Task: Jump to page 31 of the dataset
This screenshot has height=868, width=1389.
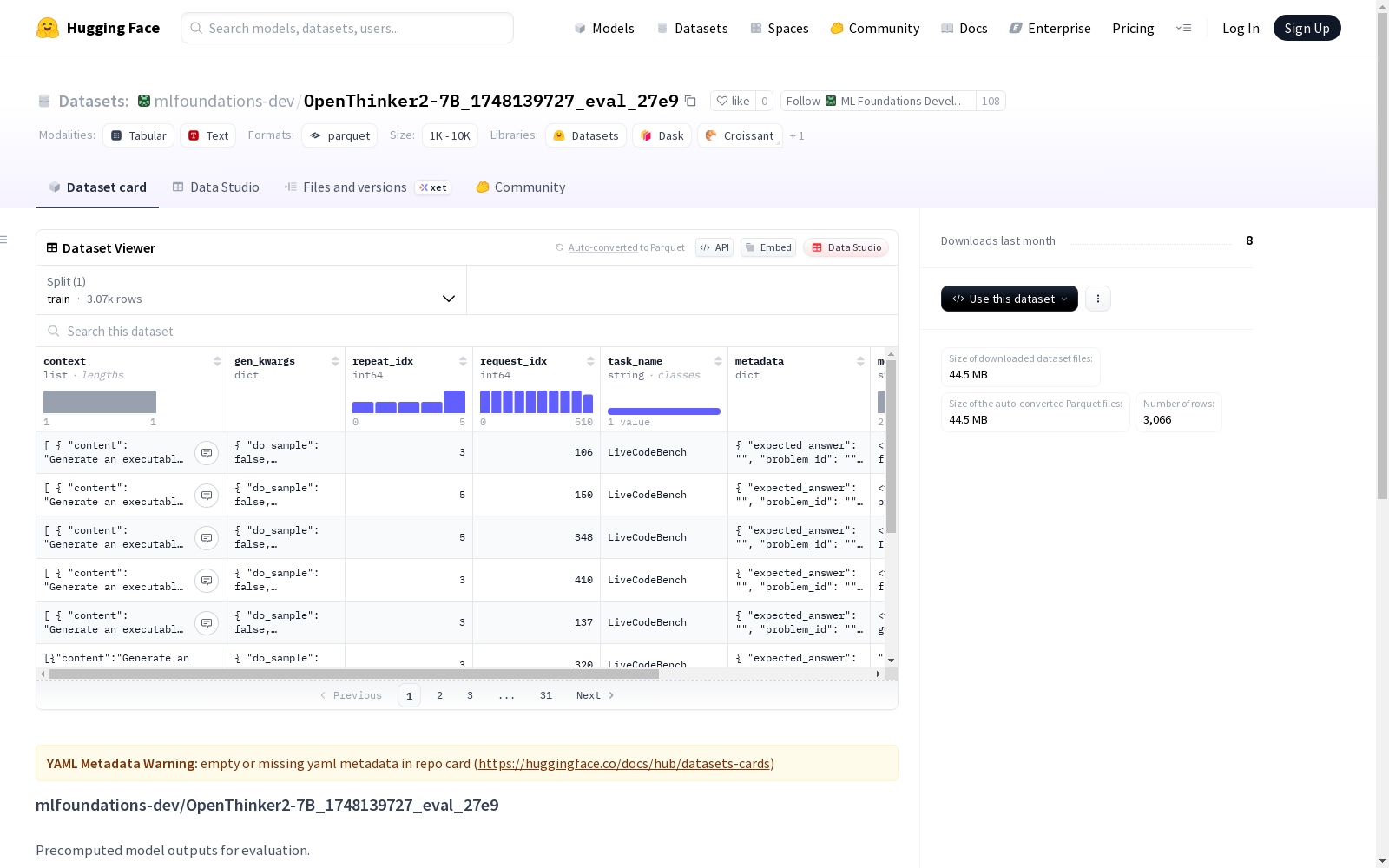Action: click(546, 695)
